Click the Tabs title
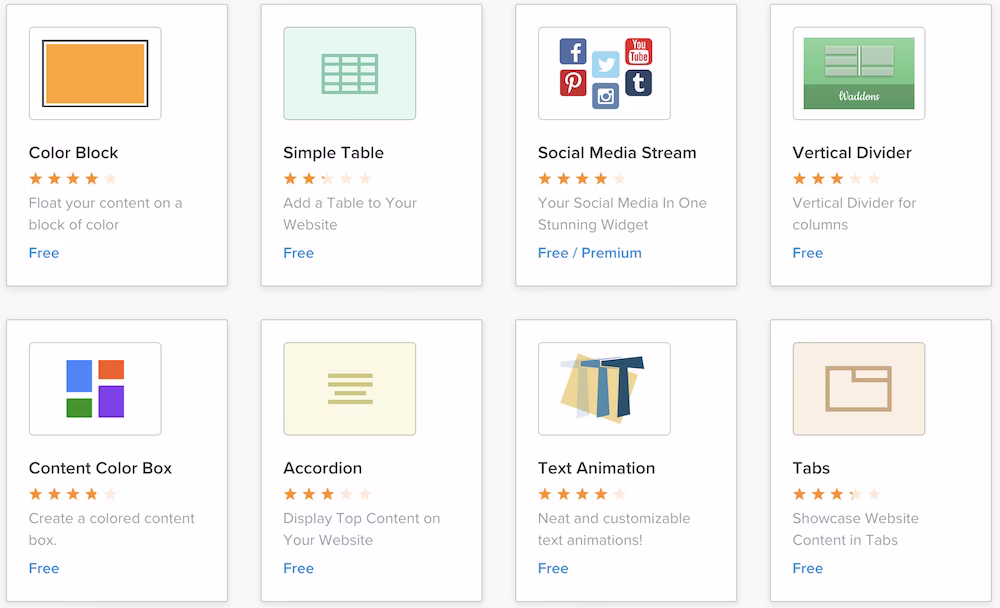1000x608 pixels. (811, 468)
